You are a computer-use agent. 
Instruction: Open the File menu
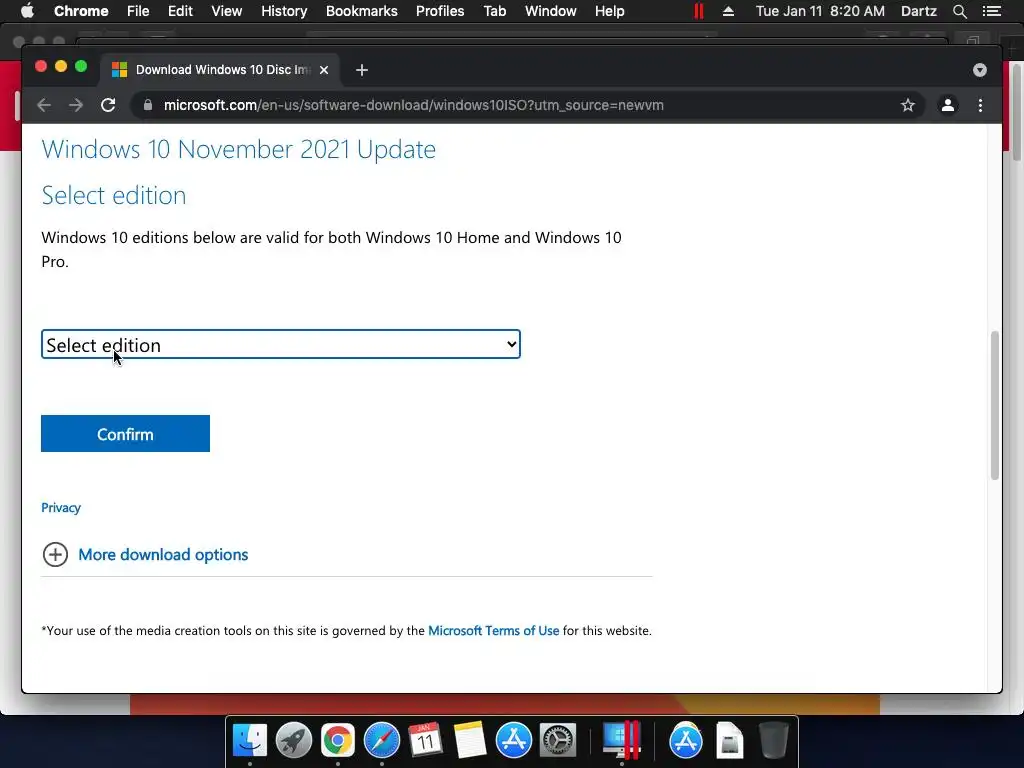138,11
